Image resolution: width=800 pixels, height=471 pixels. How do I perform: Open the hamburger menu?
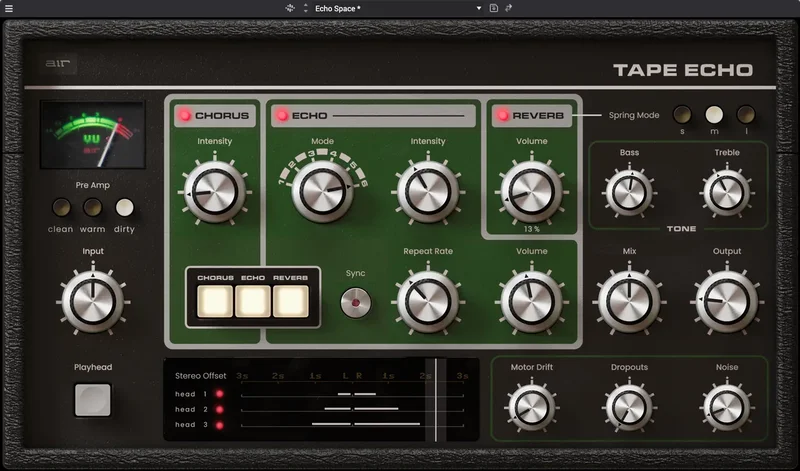9,9
